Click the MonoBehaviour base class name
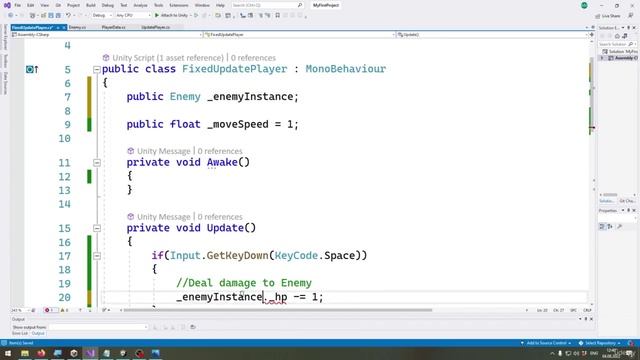The height and width of the screenshot is (360, 640). pyautogui.click(x=346, y=69)
